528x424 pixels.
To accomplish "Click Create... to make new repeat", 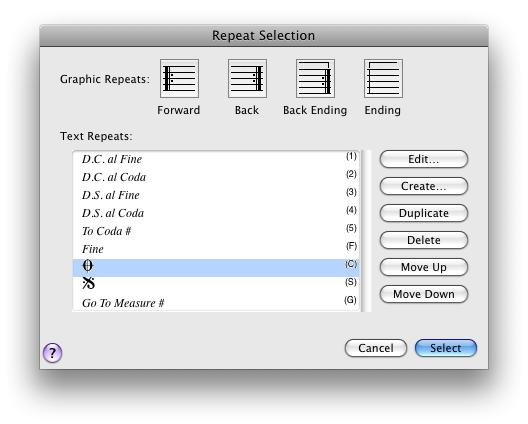I will 424,186.
